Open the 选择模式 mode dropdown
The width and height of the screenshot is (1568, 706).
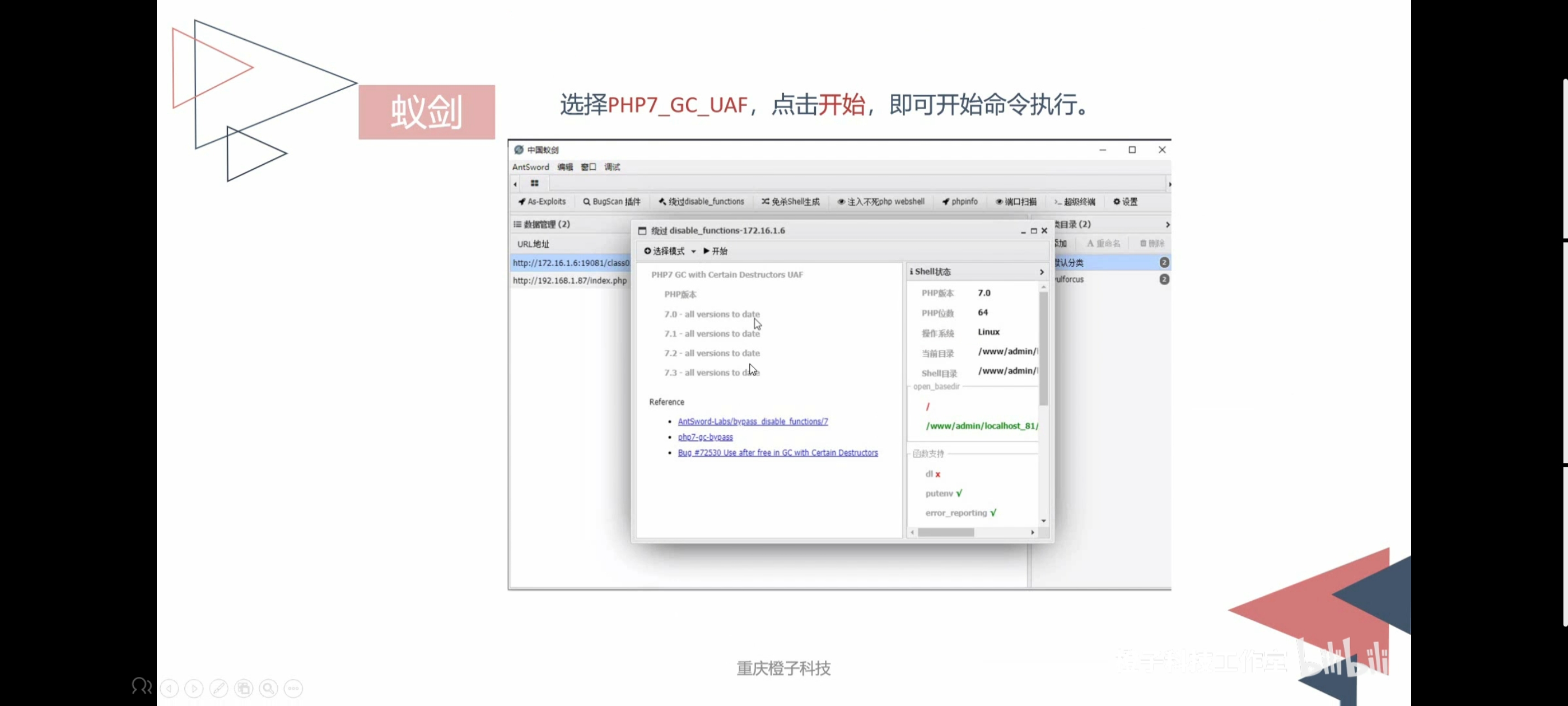coord(667,250)
